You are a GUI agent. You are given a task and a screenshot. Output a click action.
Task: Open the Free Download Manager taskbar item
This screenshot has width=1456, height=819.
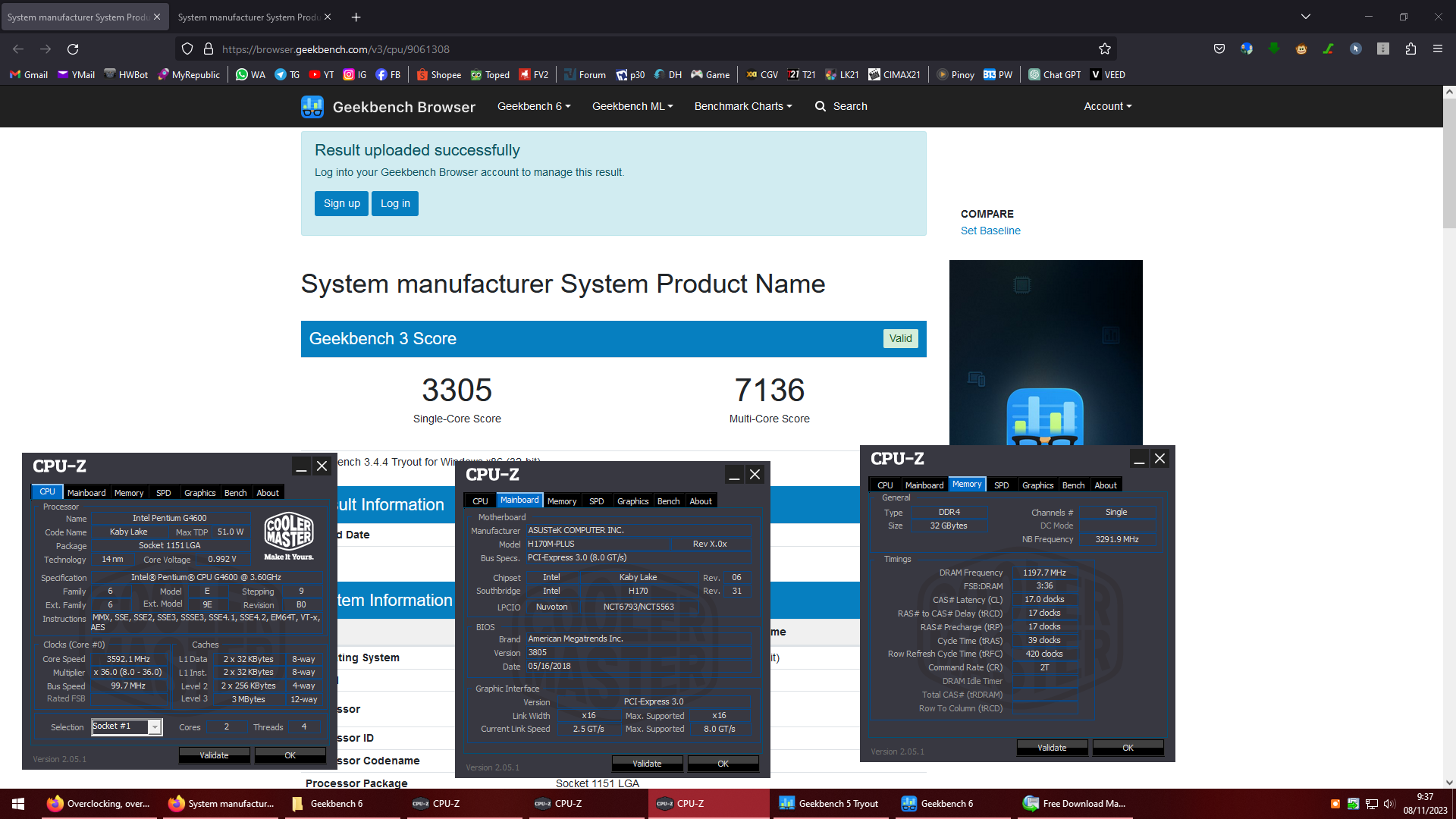tap(1075, 804)
